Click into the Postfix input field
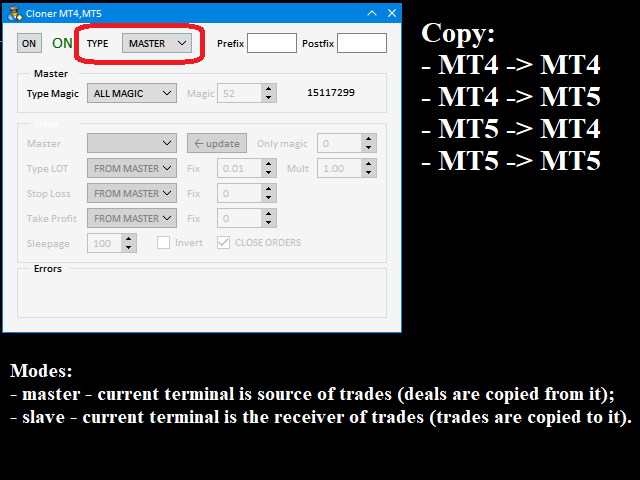Viewport: 640px width, 480px height. tap(362, 43)
